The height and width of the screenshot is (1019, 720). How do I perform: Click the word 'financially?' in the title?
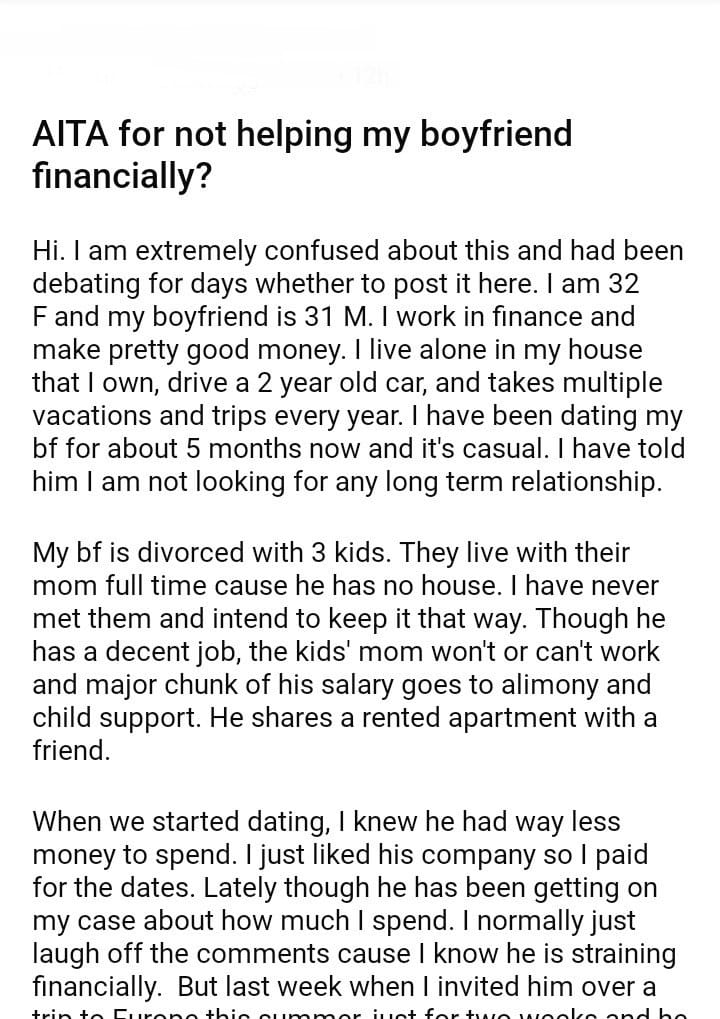pyautogui.click(x=122, y=176)
